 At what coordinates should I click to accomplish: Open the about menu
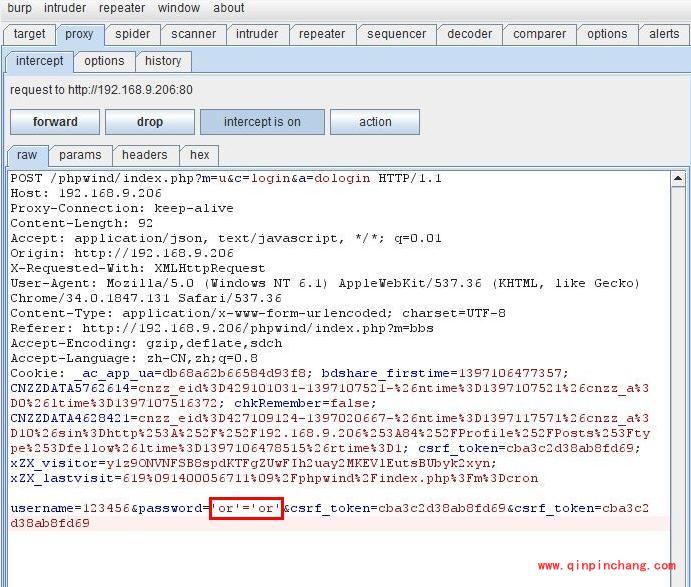point(229,8)
